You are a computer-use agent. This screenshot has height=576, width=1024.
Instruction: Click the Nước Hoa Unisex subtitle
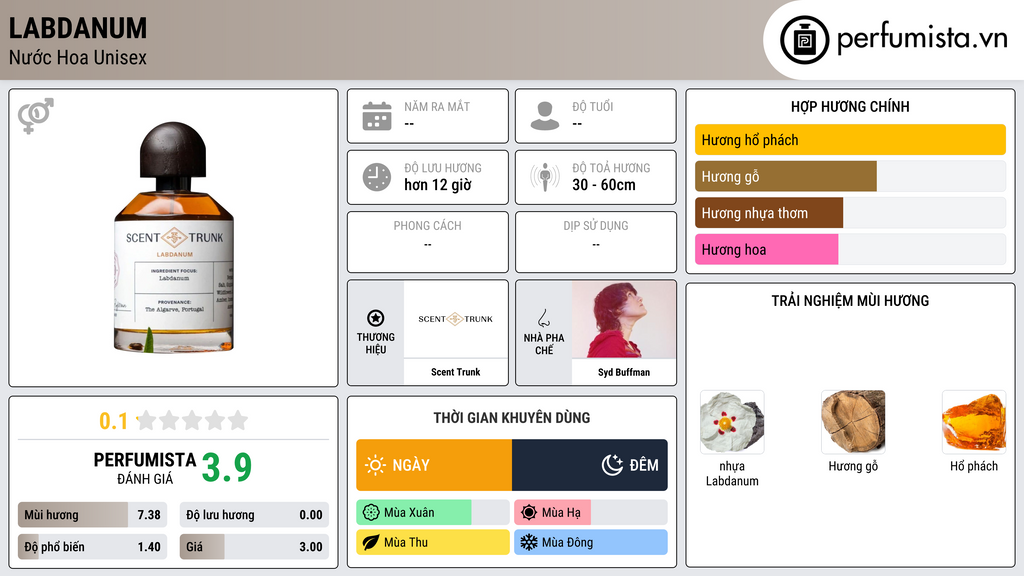click(x=78, y=58)
